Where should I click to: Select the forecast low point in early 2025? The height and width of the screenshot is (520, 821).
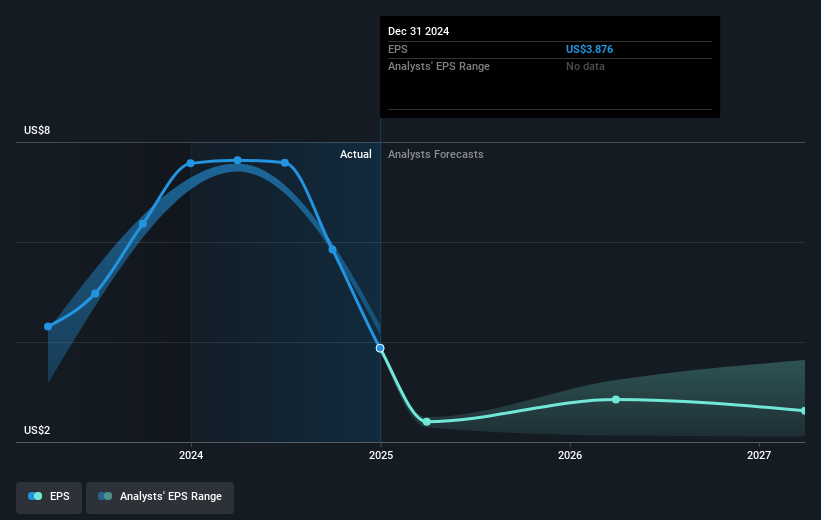(x=427, y=422)
